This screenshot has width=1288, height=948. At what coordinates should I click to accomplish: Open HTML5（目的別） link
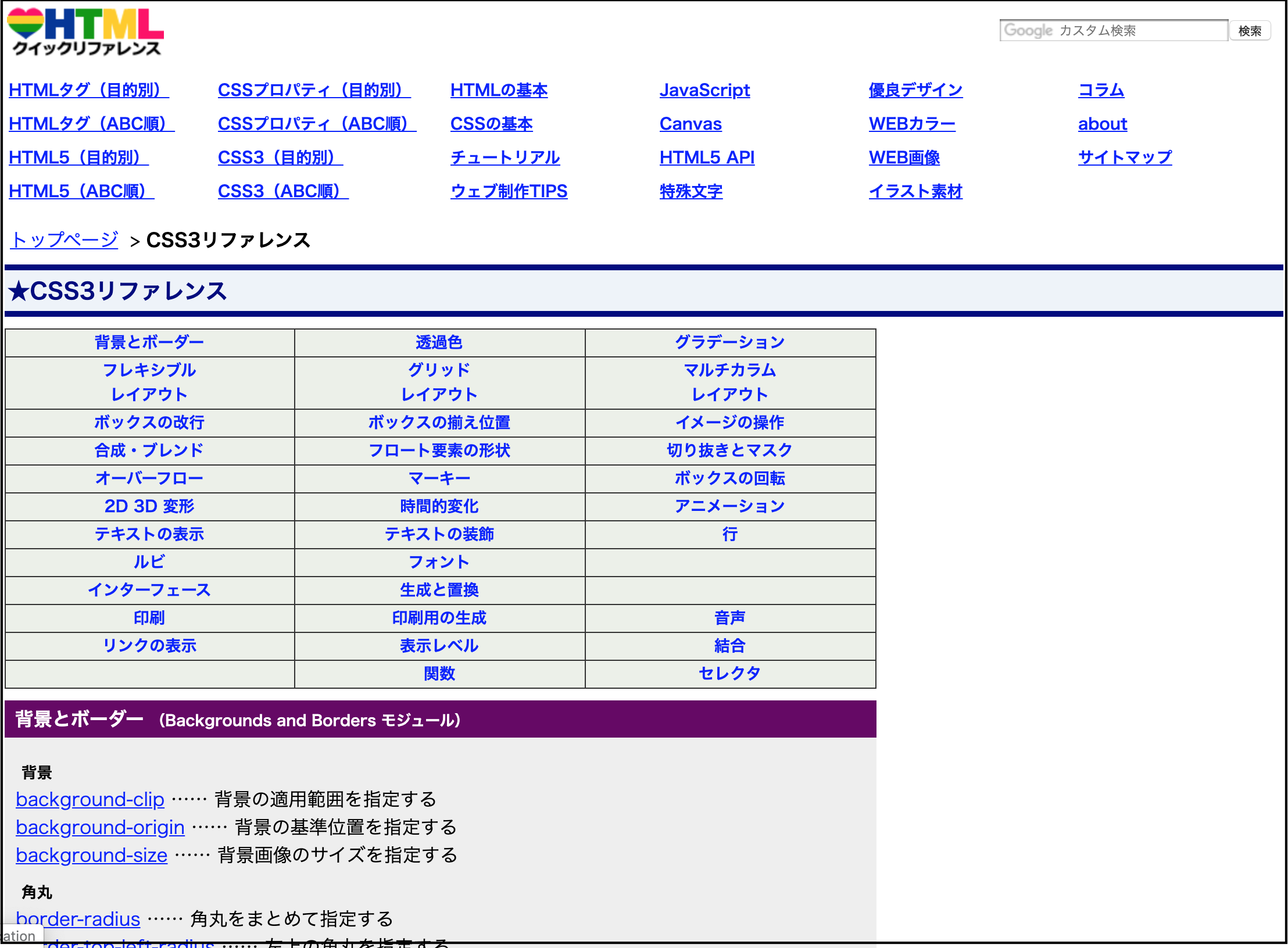point(79,158)
